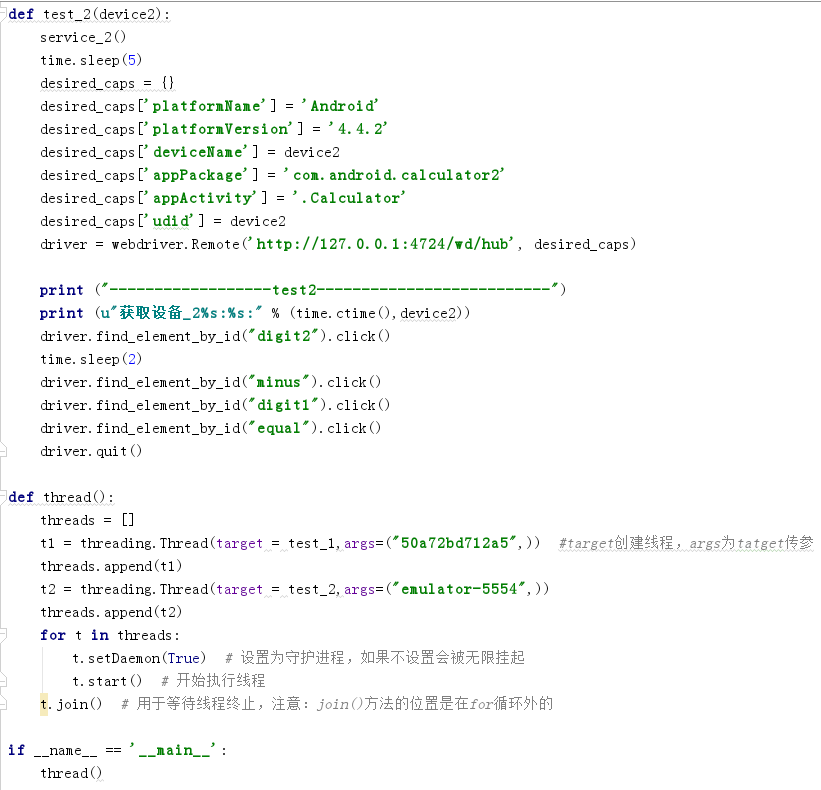Click the threads.append(t1) line
The image size is (821, 790).
(111, 566)
